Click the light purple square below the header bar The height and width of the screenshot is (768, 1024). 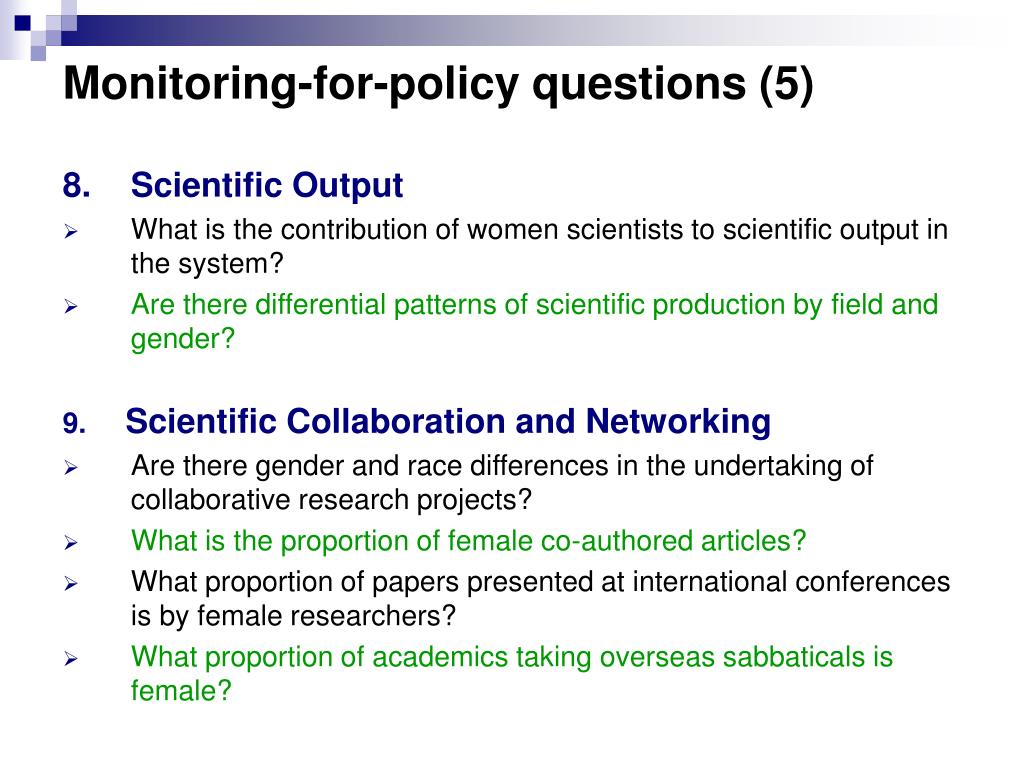38,54
